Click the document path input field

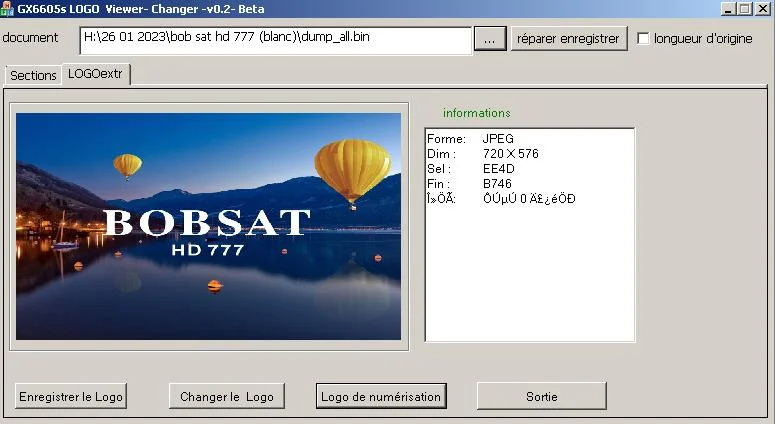pos(275,41)
